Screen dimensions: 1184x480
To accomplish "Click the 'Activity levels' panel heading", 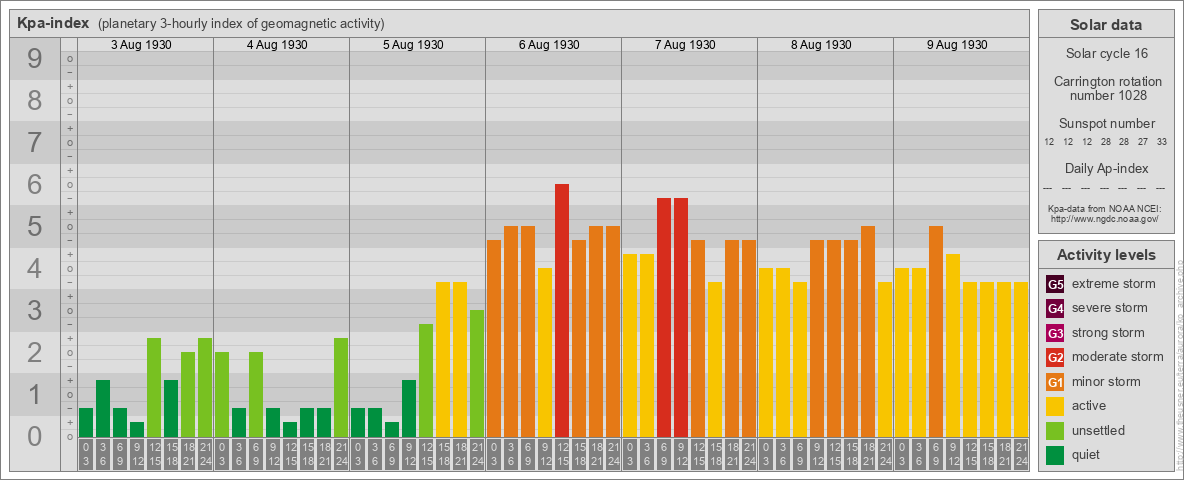I will tap(1106, 255).
